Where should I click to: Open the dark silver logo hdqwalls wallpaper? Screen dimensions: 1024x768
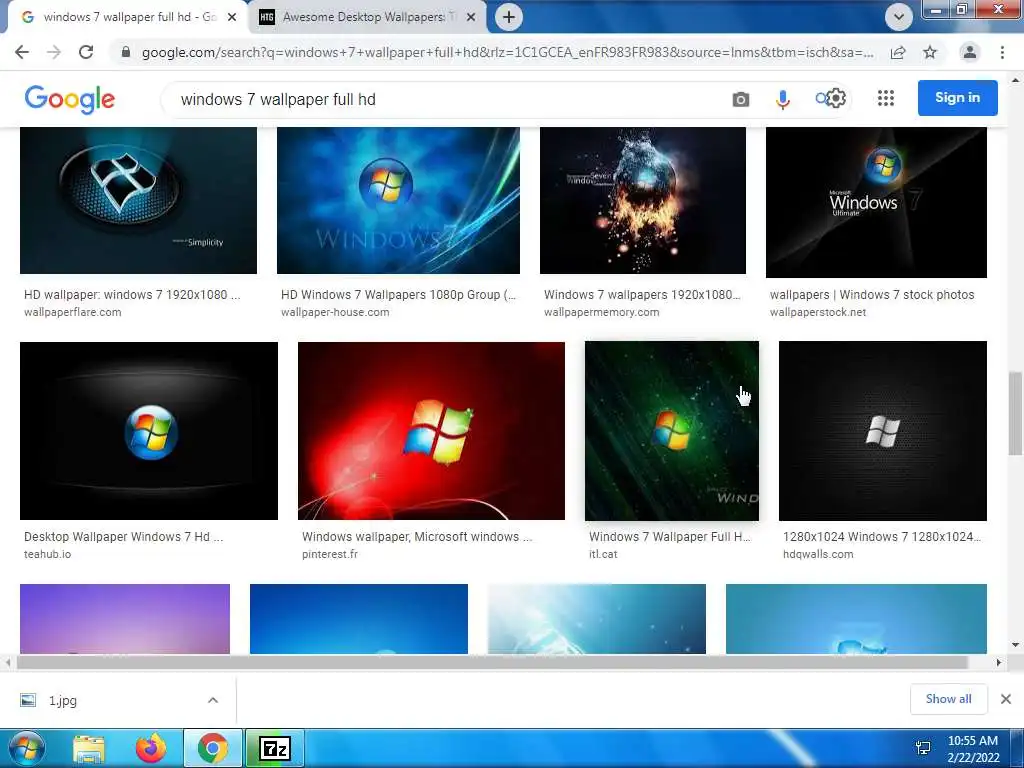883,431
